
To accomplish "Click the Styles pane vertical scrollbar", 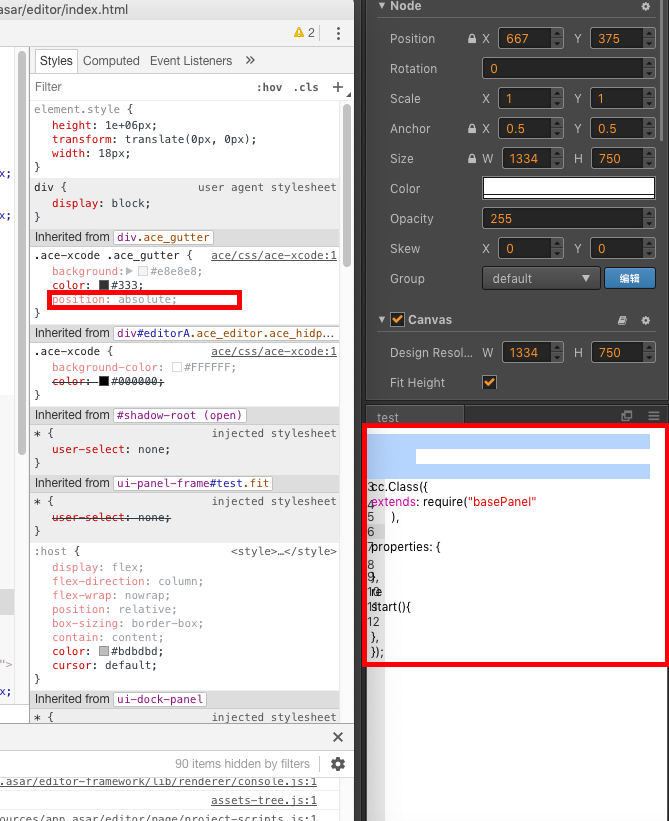I will pos(347,186).
